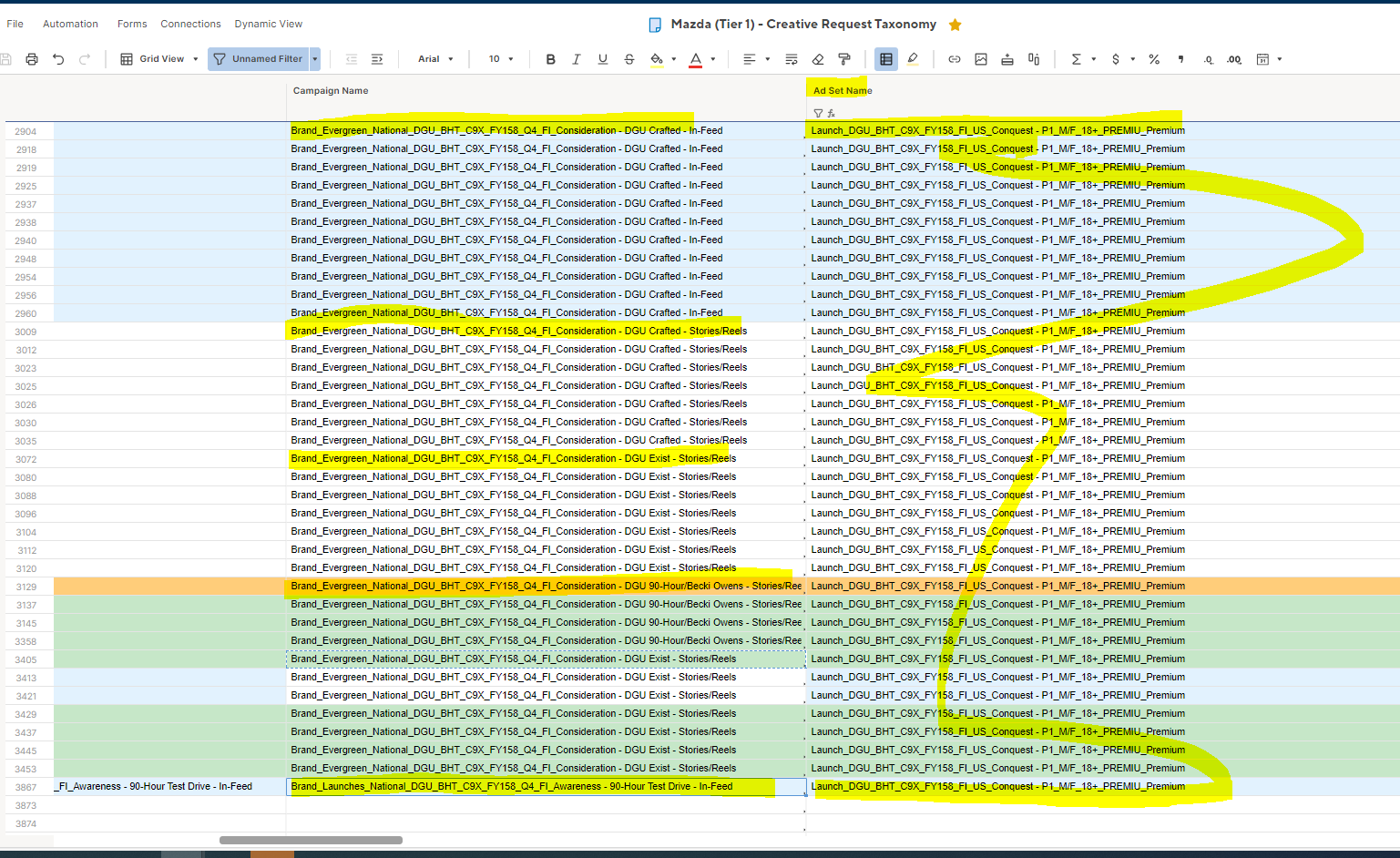Select row number 2904
The image size is (1400, 858).
point(26,131)
